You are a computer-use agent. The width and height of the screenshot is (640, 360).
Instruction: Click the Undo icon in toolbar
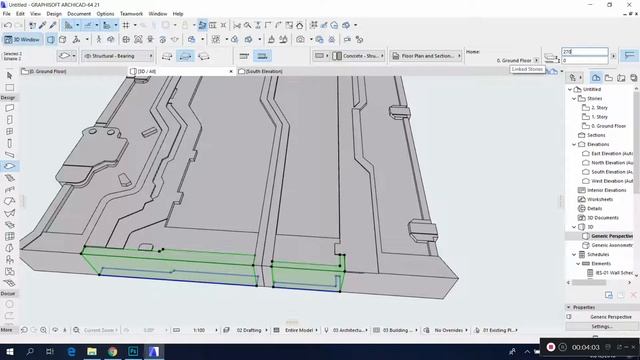click(7, 25)
